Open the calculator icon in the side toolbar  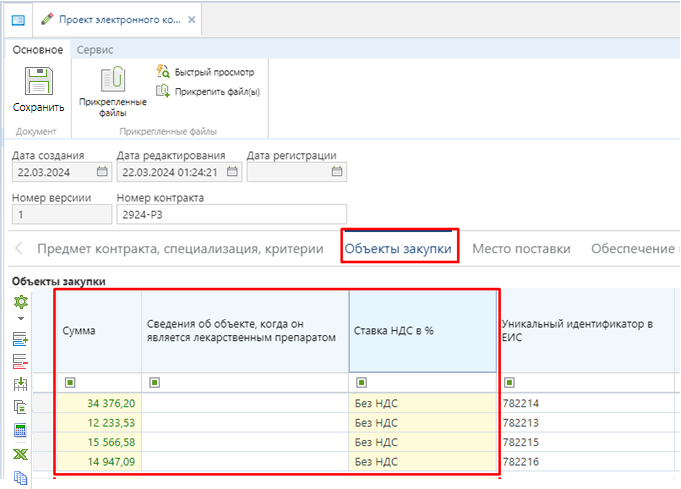(x=20, y=430)
